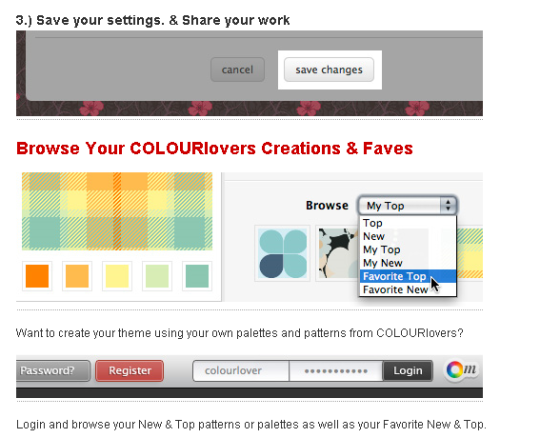Click the masked password field
The height and width of the screenshot is (438, 560).
pyautogui.click(x=336, y=370)
